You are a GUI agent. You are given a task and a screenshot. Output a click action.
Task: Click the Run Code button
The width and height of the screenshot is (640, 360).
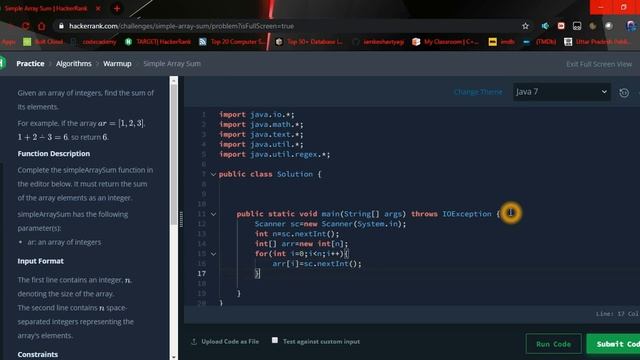tap(553, 344)
